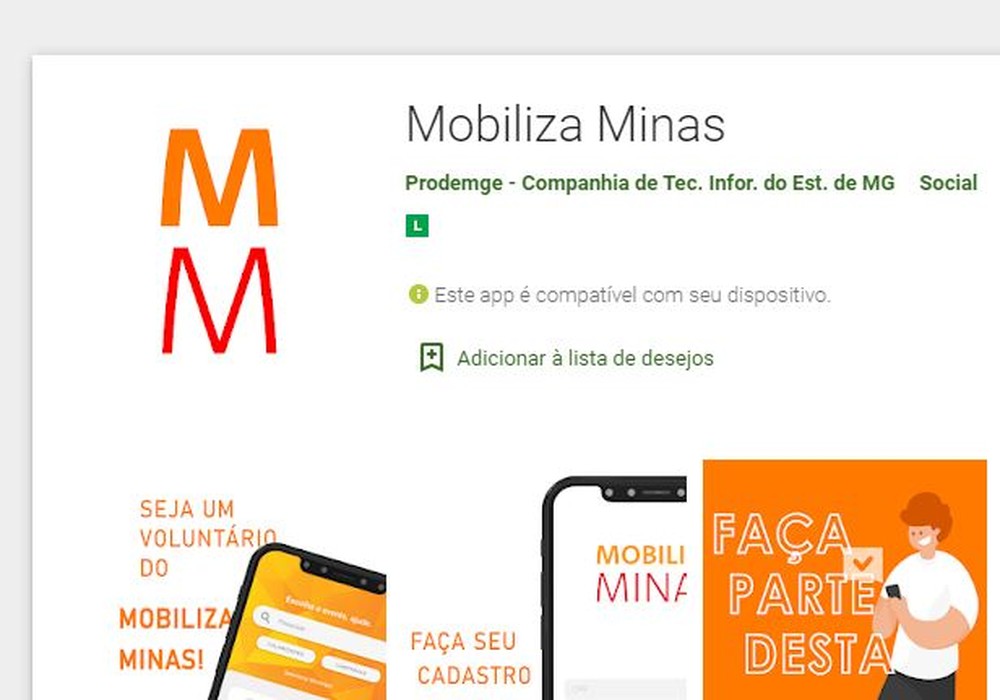Click the bookmark wishlist icon
The image size is (1000, 700).
tap(432, 357)
